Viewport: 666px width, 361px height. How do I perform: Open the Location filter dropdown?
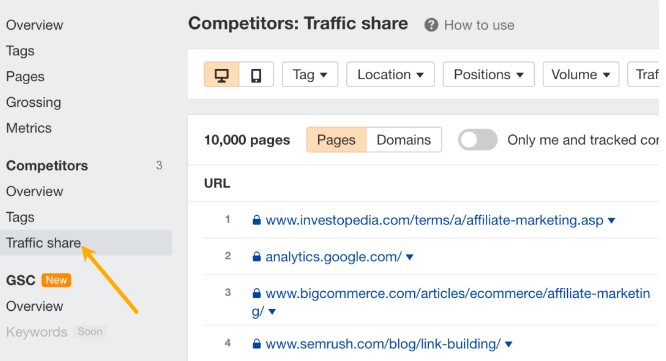point(390,75)
